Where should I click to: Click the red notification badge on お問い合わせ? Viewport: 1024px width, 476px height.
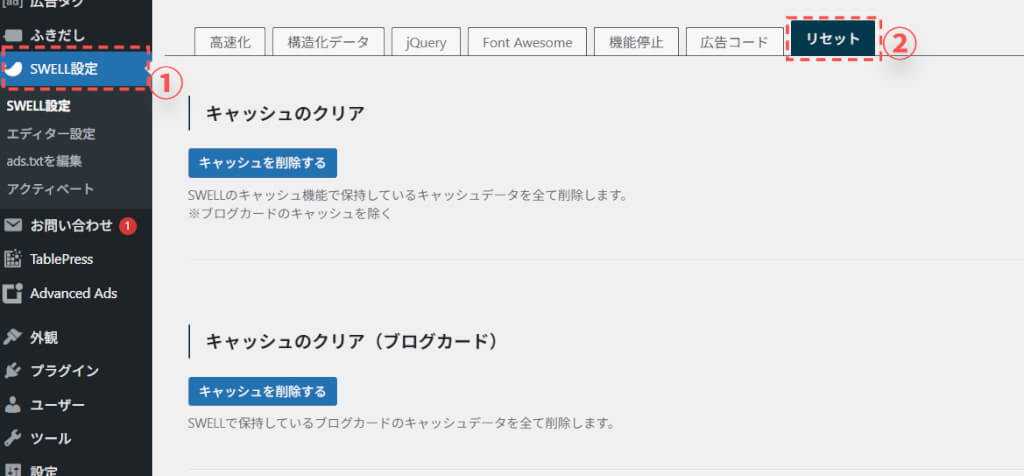click(x=127, y=226)
